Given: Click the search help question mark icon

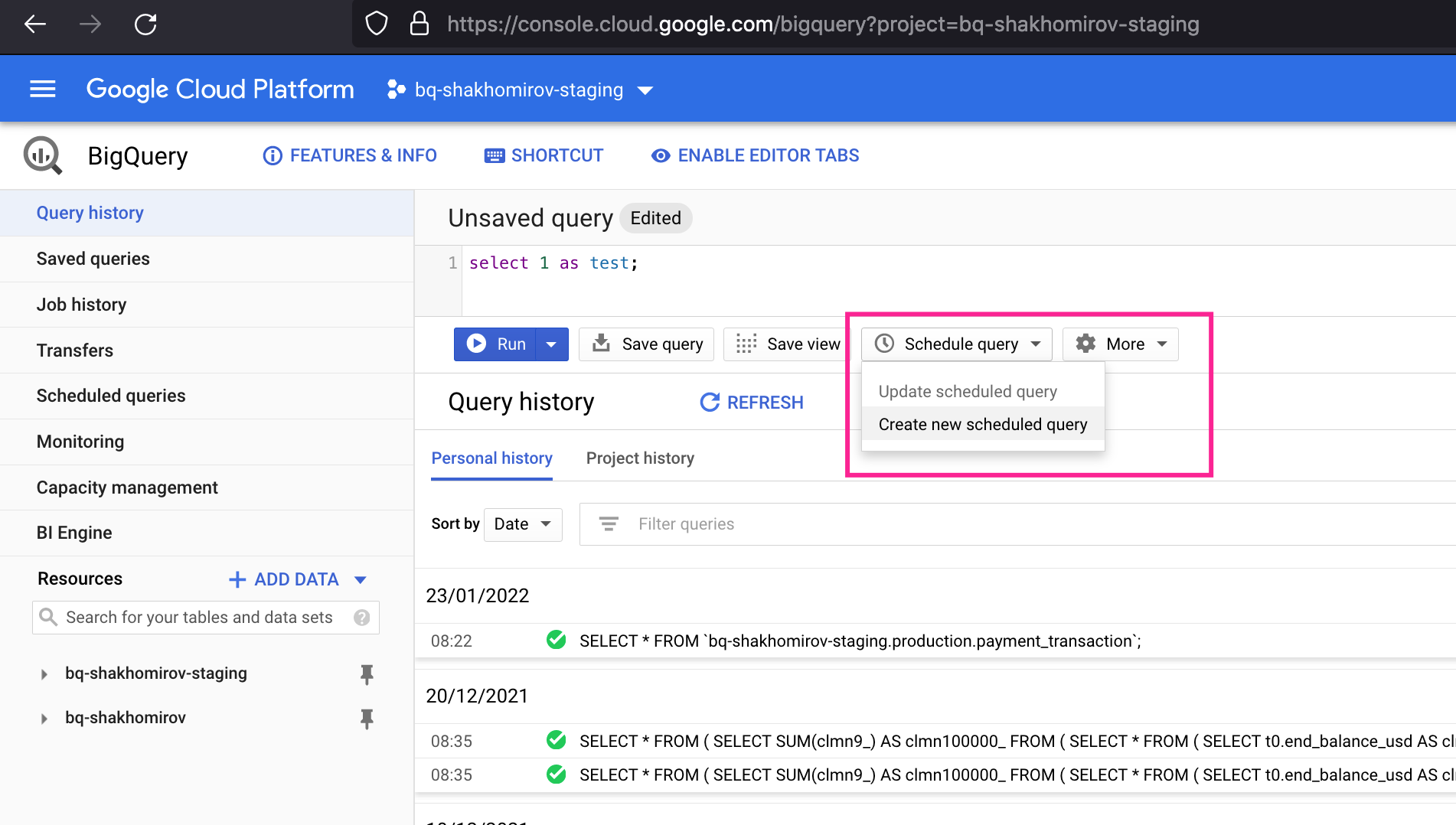Looking at the screenshot, I should [x=361, y=617].
